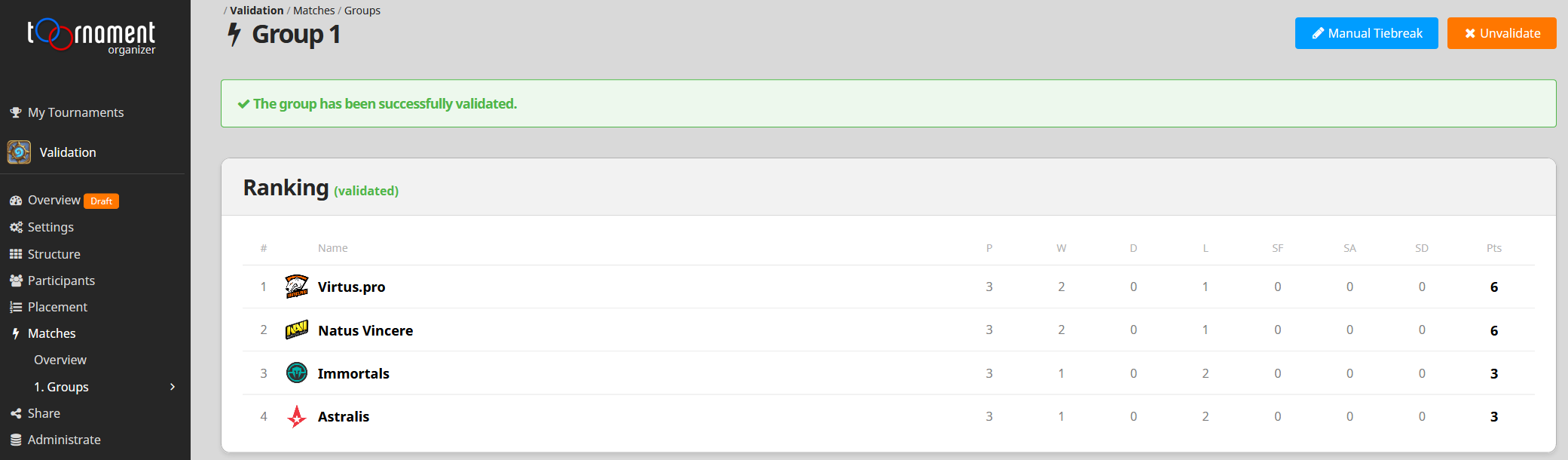Click the Validation breadcrumb link
This screenshot has width=1568, height=460.
point(256,11)
